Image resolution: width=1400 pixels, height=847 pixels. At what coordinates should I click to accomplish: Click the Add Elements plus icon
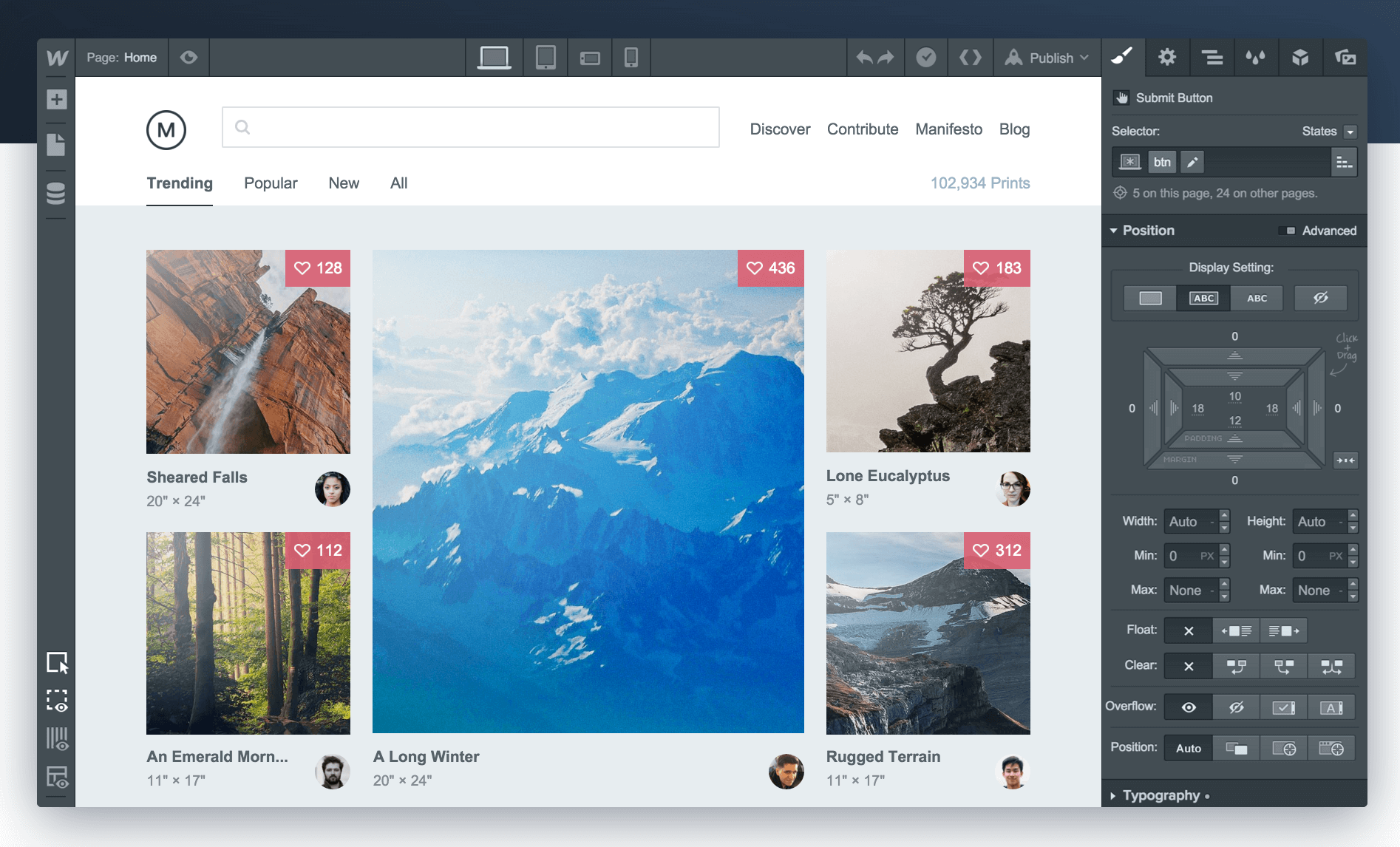(58, 100)
